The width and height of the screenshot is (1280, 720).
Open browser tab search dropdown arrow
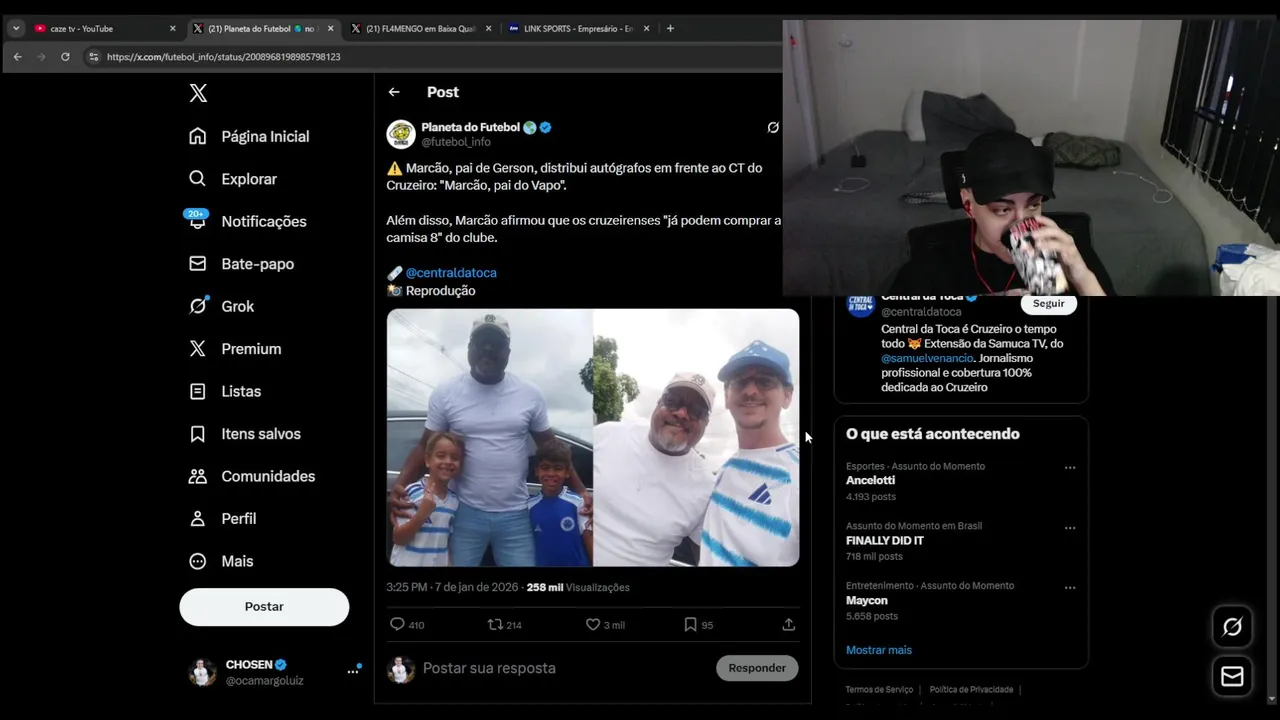point(16,28)
